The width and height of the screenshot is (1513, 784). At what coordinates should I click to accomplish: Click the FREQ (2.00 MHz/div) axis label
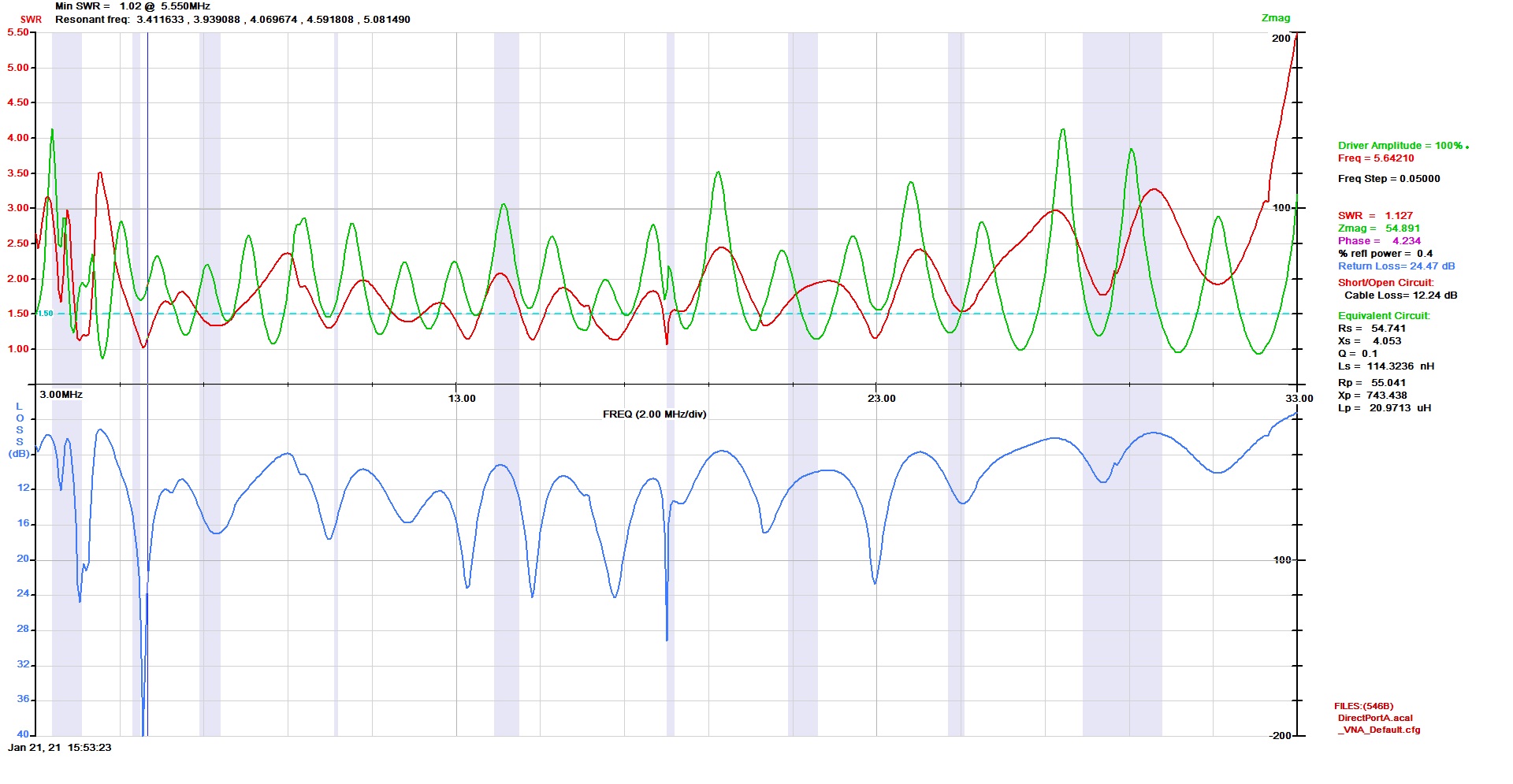click(x=654, y=414)
